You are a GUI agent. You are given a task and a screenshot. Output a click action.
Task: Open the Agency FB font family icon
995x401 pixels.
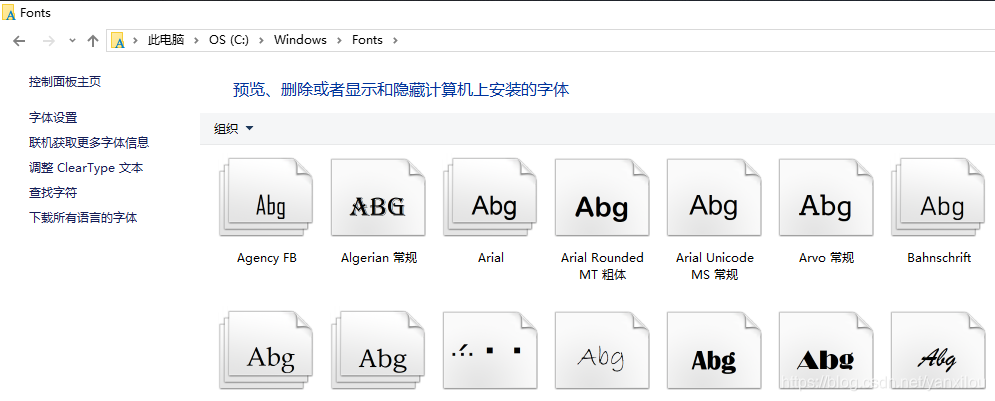coord(267,197)
